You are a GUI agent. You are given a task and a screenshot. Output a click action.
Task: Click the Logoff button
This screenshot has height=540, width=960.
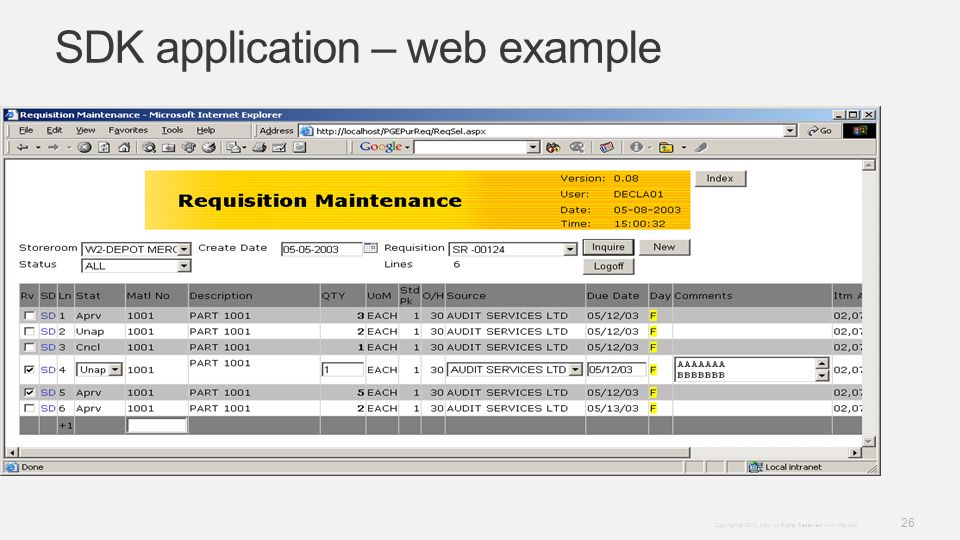click(608, 266)
